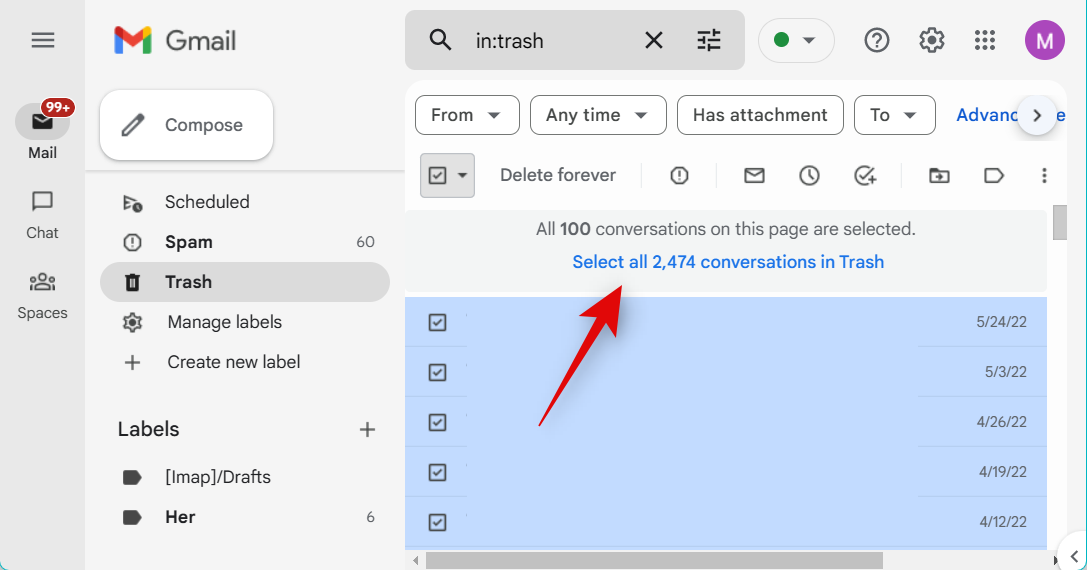Click the Labels tag icon in toolbar
The height and width of the screenshot is (570, 1087).
[993, 176]
